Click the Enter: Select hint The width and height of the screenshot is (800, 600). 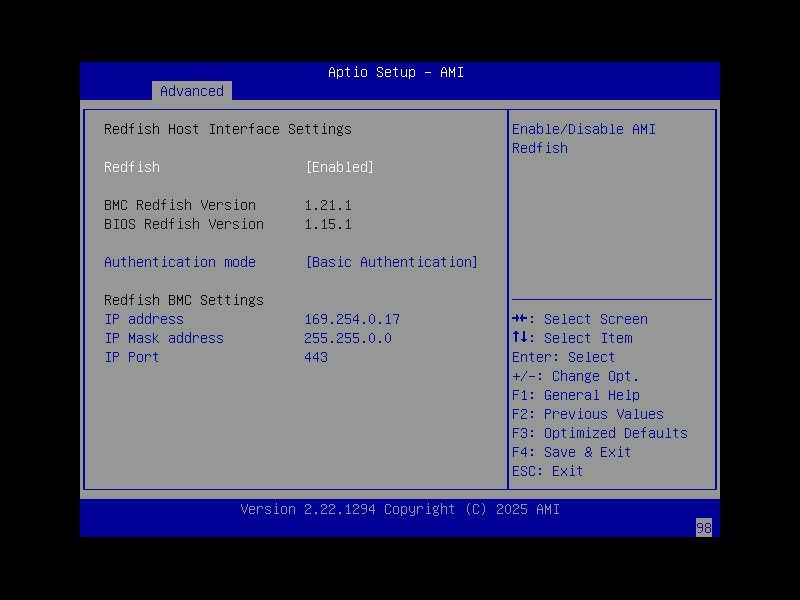pos(563,357)
